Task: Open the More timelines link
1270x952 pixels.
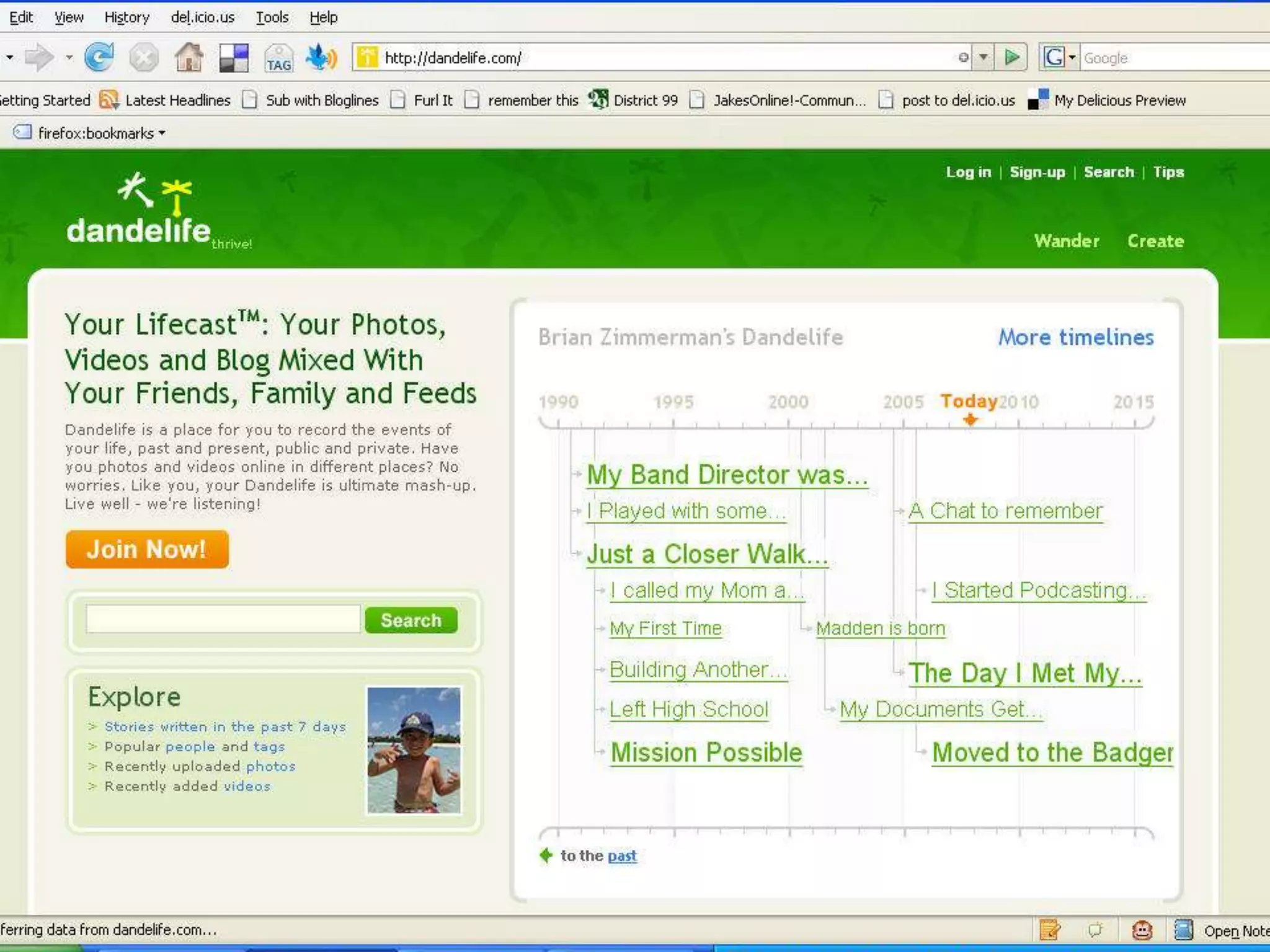Action: point(1075,337)
